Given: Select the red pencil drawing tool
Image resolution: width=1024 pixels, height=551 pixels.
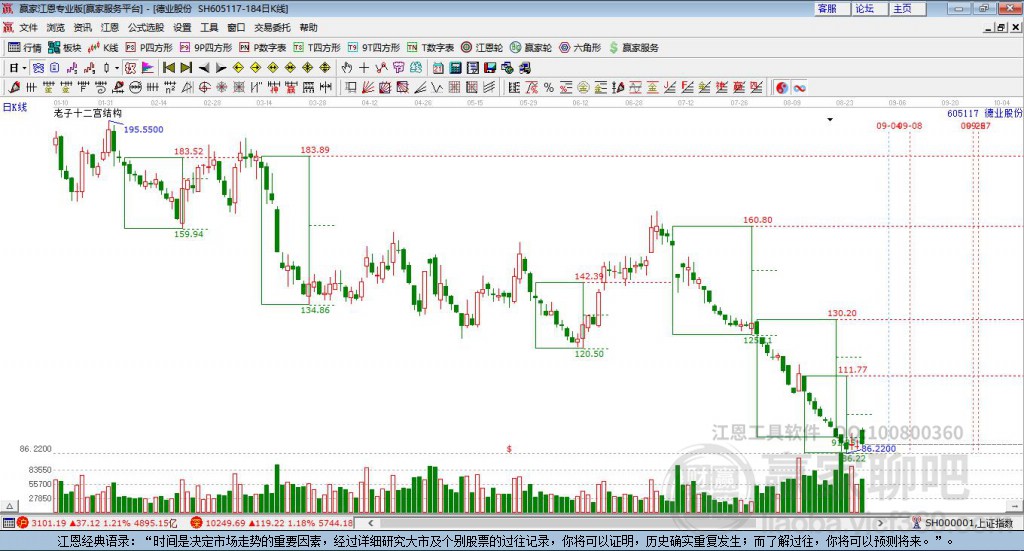Looking at the screenshot, I should (14, 87).
